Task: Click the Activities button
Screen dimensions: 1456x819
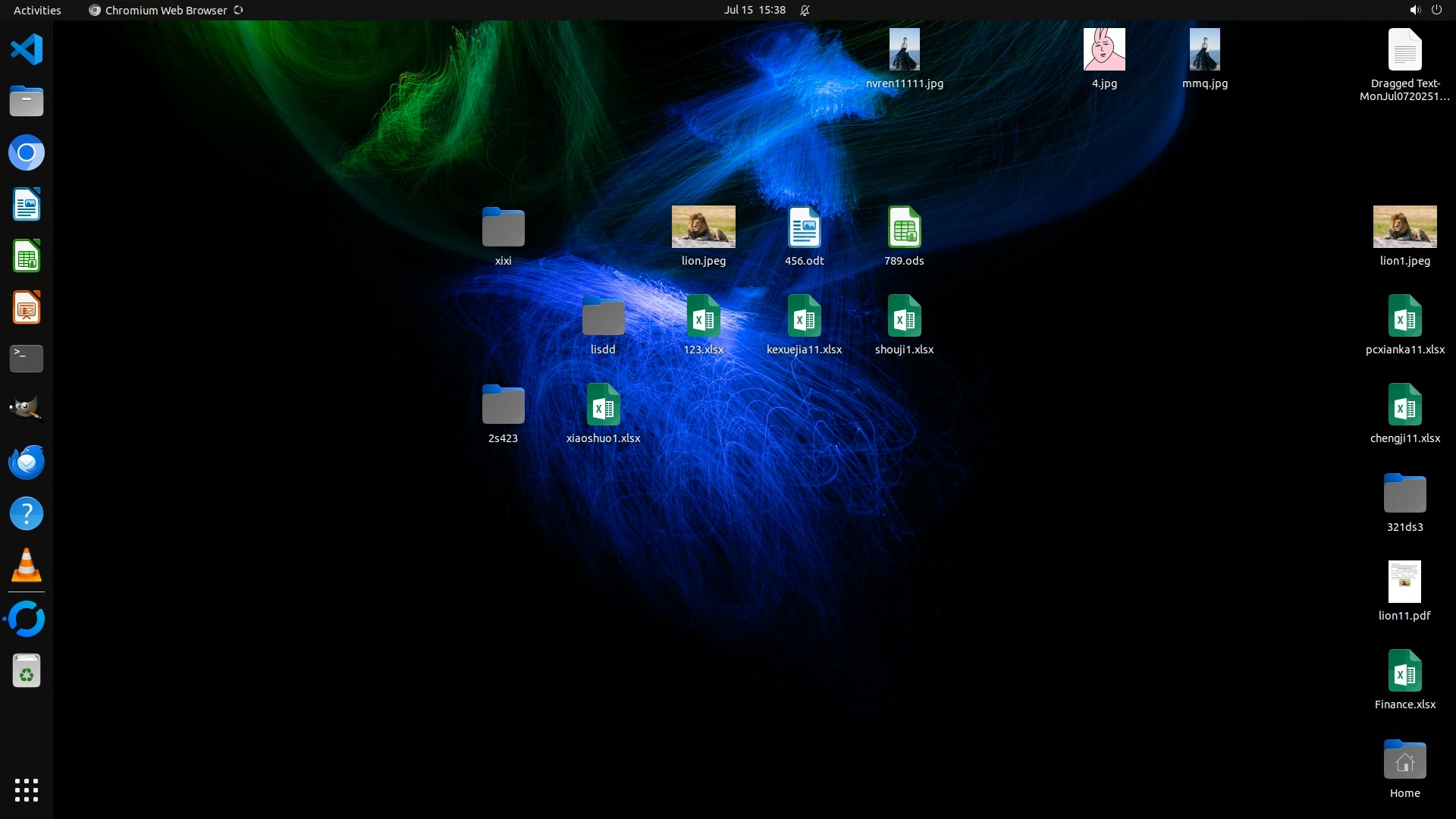Action: [37, 10]
